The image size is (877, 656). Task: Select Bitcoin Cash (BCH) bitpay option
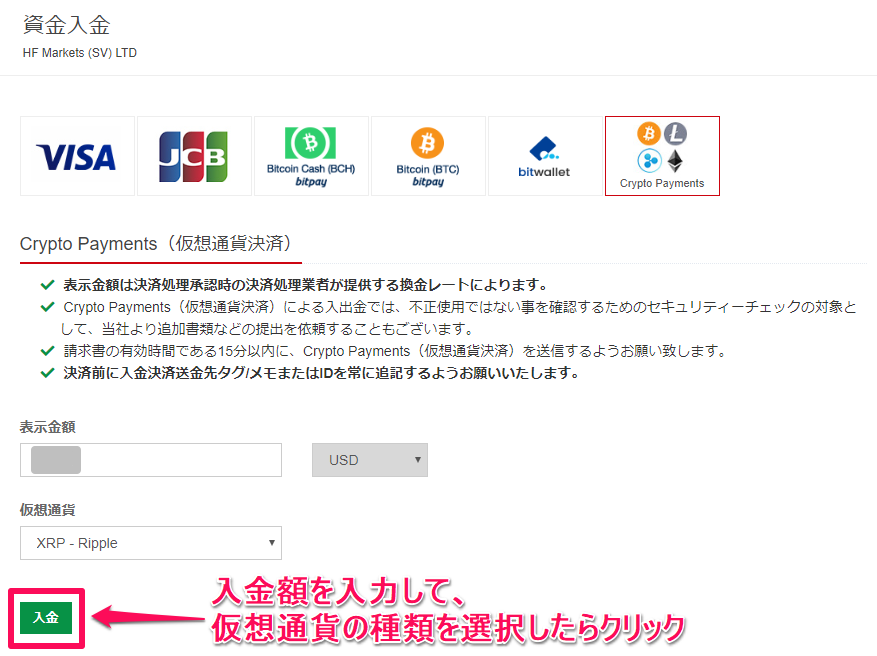(x=311, y=156)
